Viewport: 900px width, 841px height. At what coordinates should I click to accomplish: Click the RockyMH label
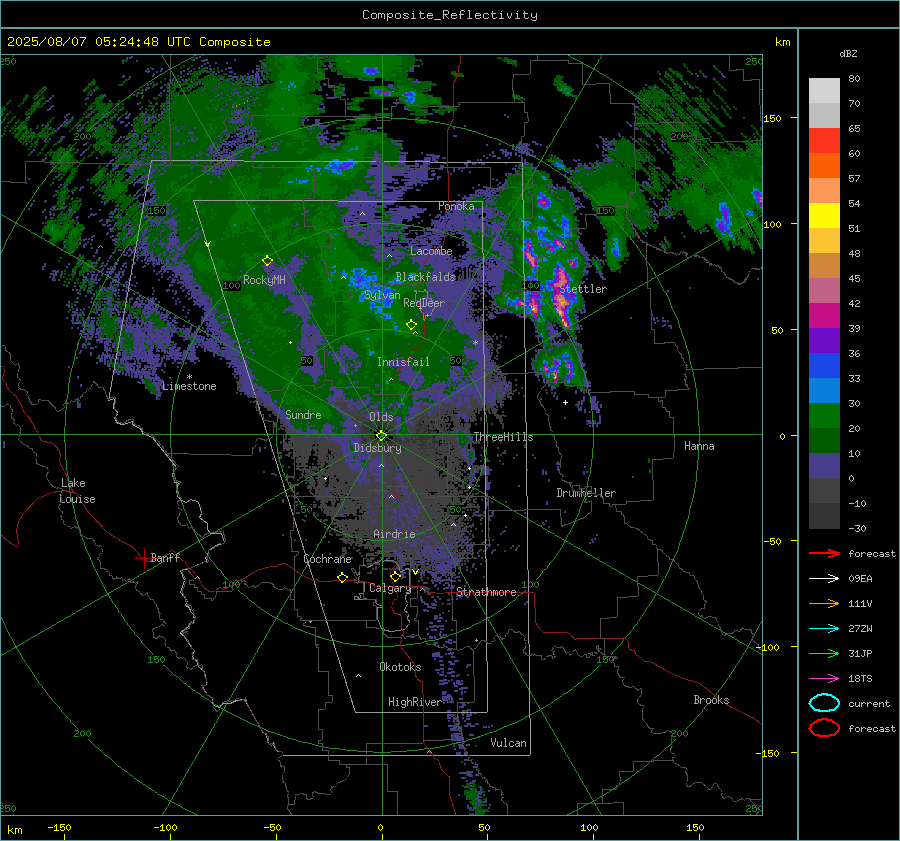pos(264,280)
